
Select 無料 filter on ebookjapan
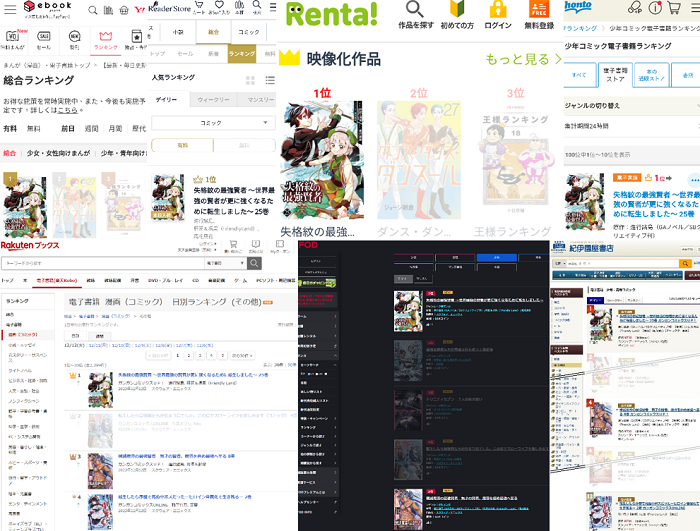[x=33, y=129]
